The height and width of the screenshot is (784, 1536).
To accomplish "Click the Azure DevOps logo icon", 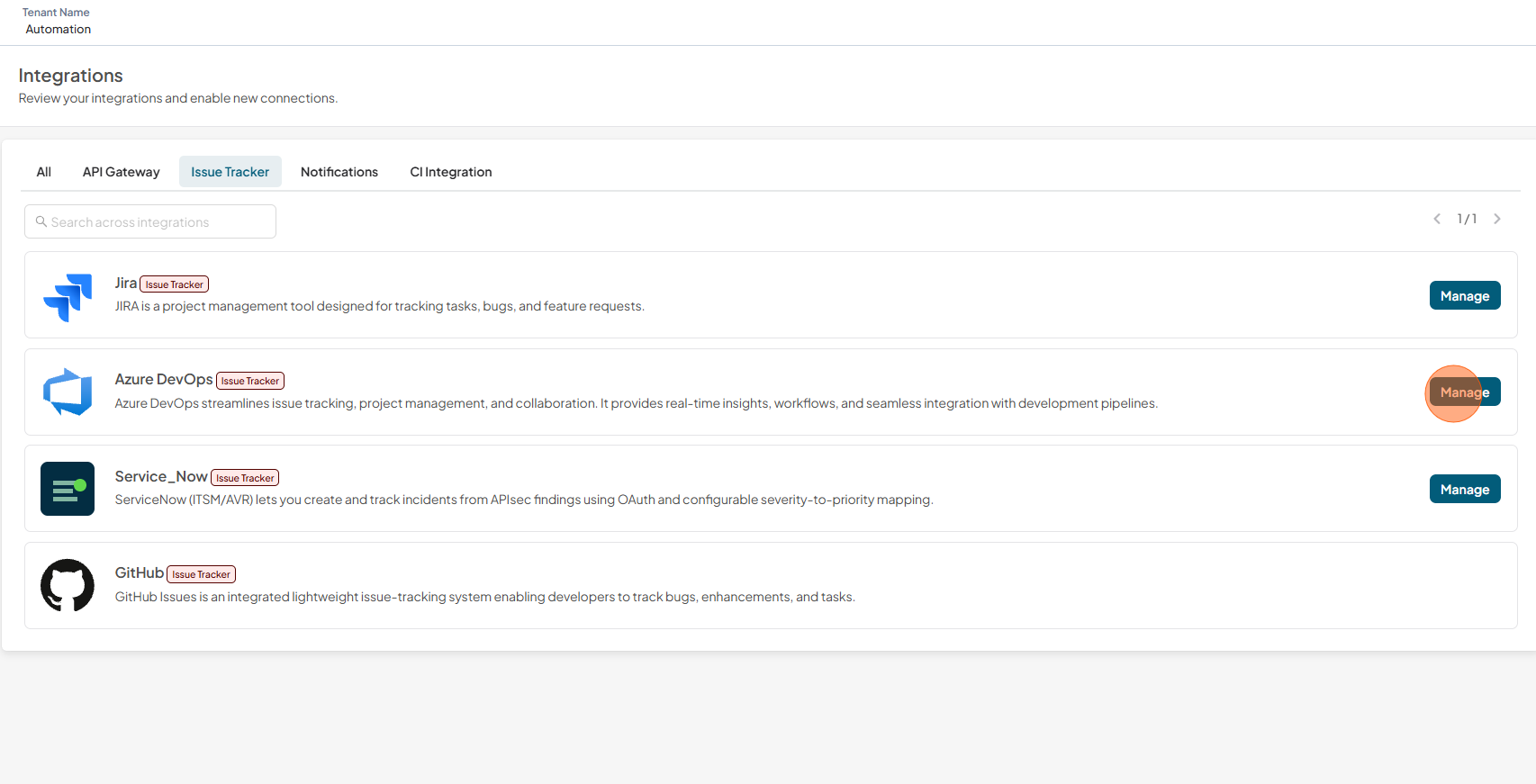I will pos(68,392).
